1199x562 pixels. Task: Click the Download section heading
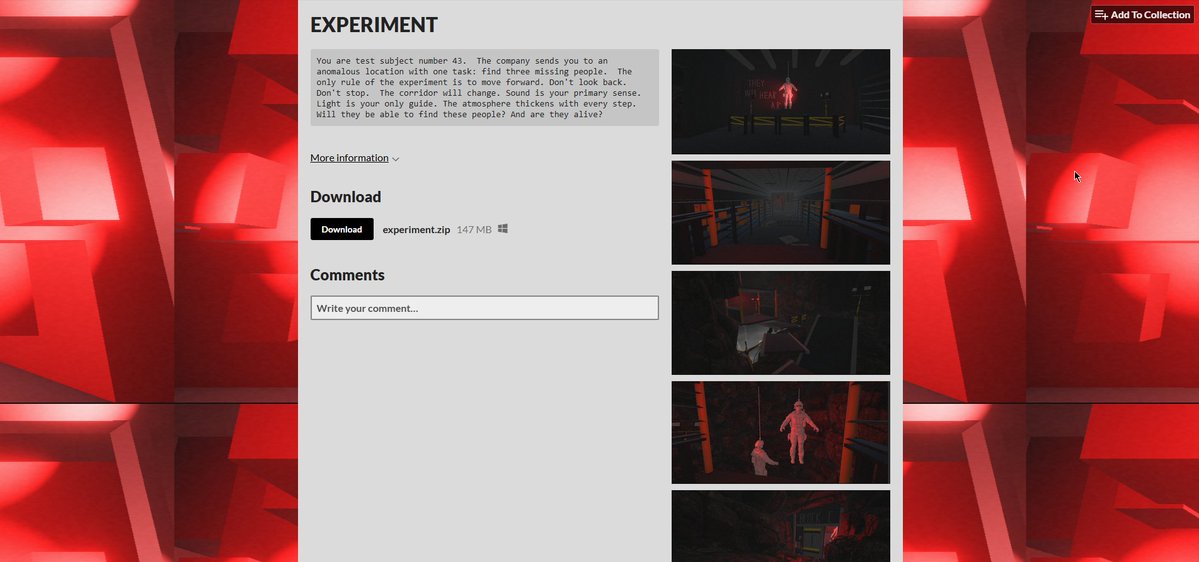coord(346,197)
